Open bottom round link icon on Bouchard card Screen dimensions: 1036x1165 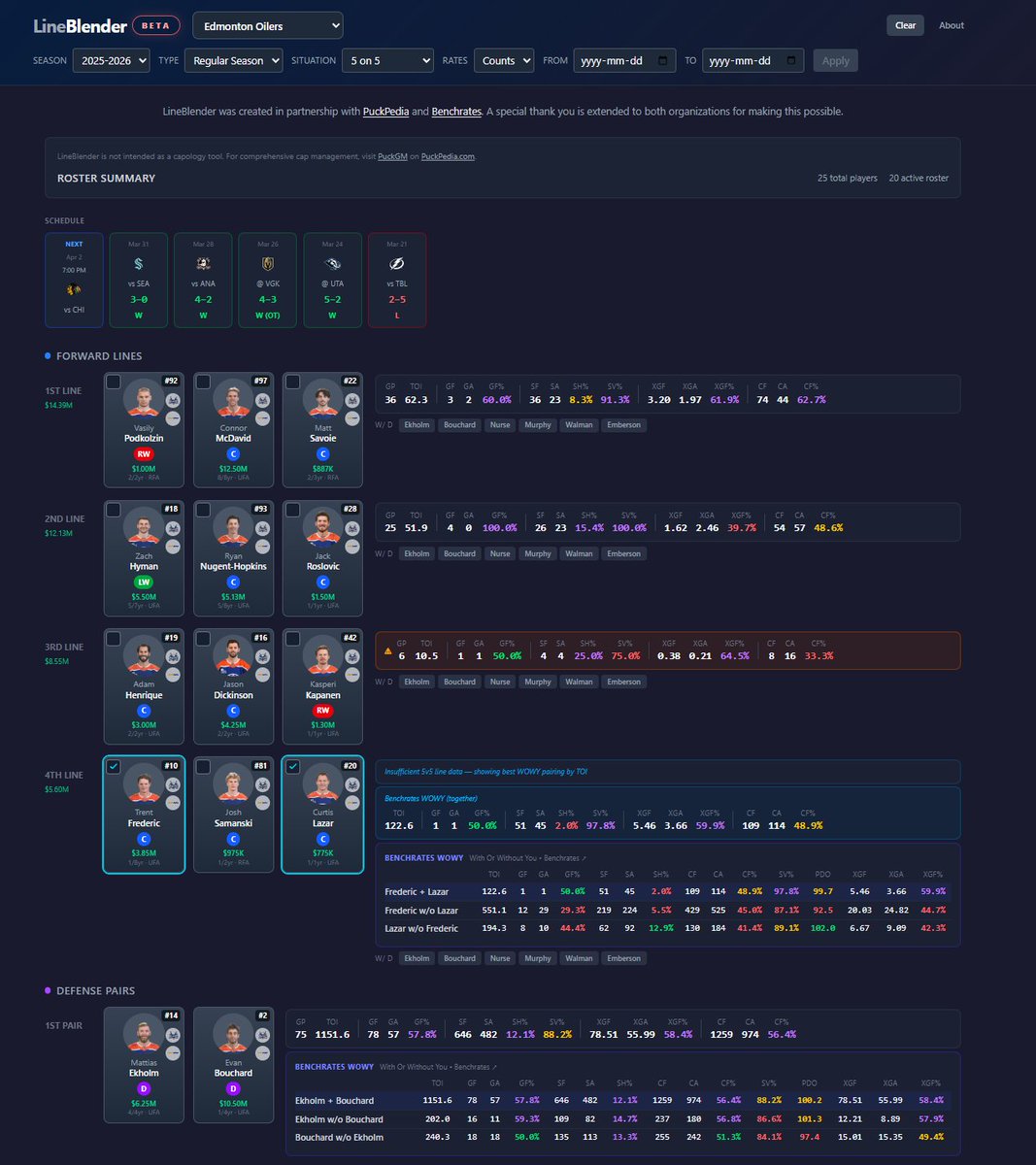(262, 1052)
